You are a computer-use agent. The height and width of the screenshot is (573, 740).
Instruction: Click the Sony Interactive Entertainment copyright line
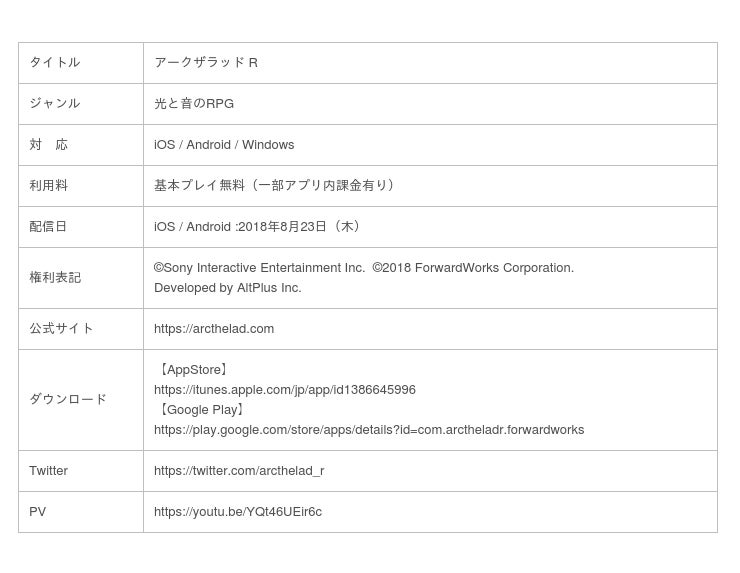tap(364, 268)
